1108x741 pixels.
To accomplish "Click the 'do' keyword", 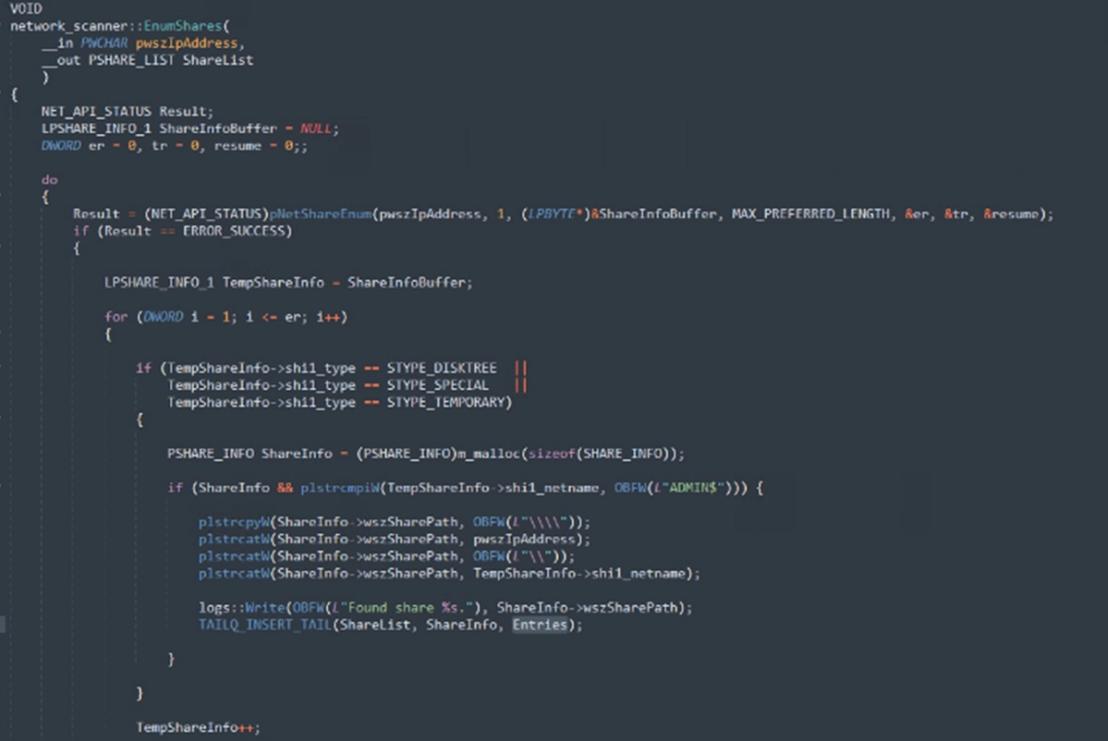I will (x=49, y=179).
